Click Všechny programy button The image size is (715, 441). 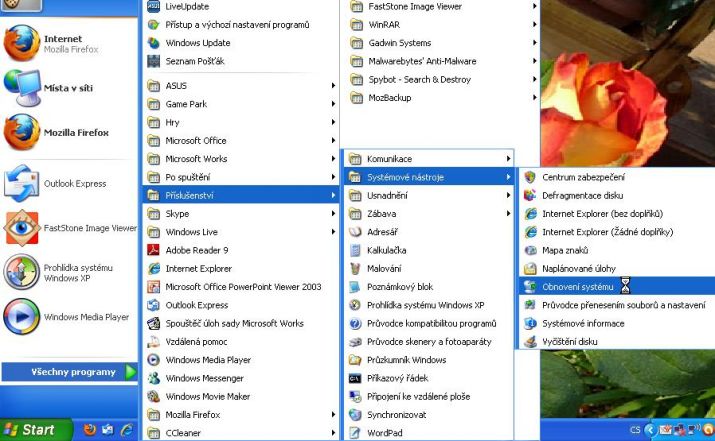coord(69,372)
